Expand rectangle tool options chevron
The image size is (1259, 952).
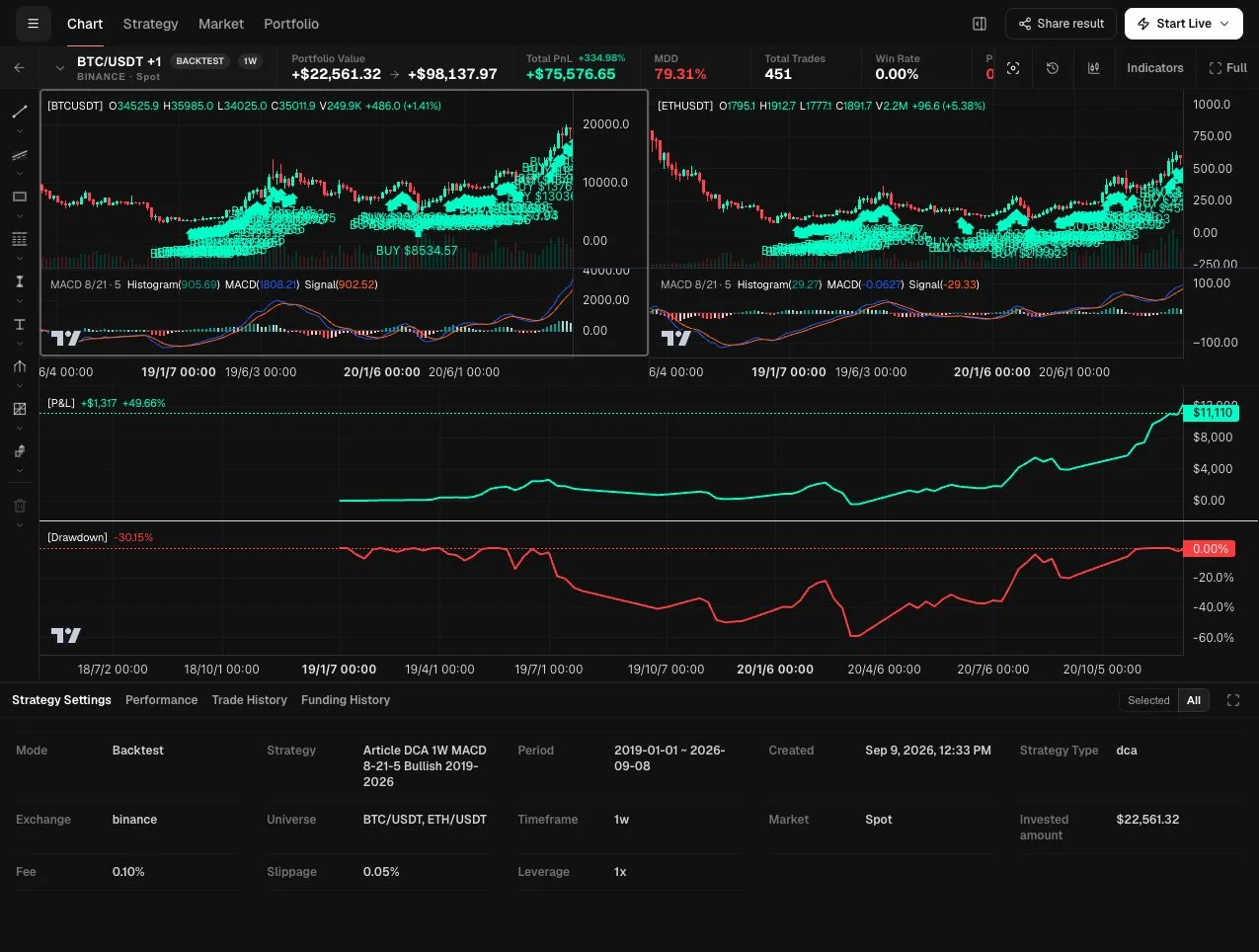(x=19, y=215)
